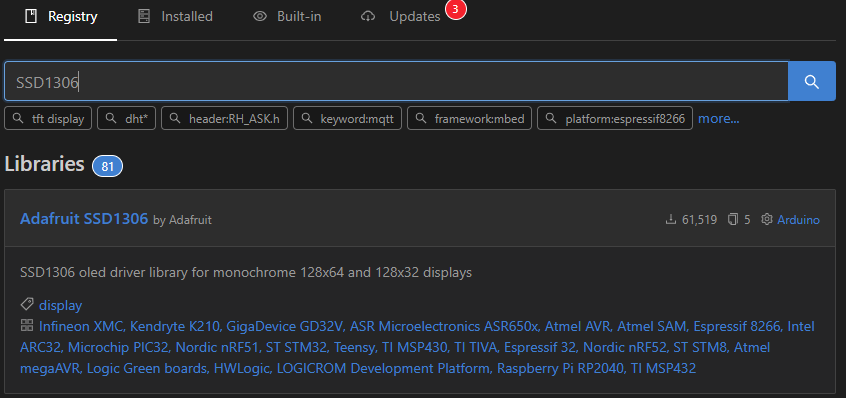846x398 pixels.
Task: Focus the SSD1306 library search field
Action: tap(397, 81)
